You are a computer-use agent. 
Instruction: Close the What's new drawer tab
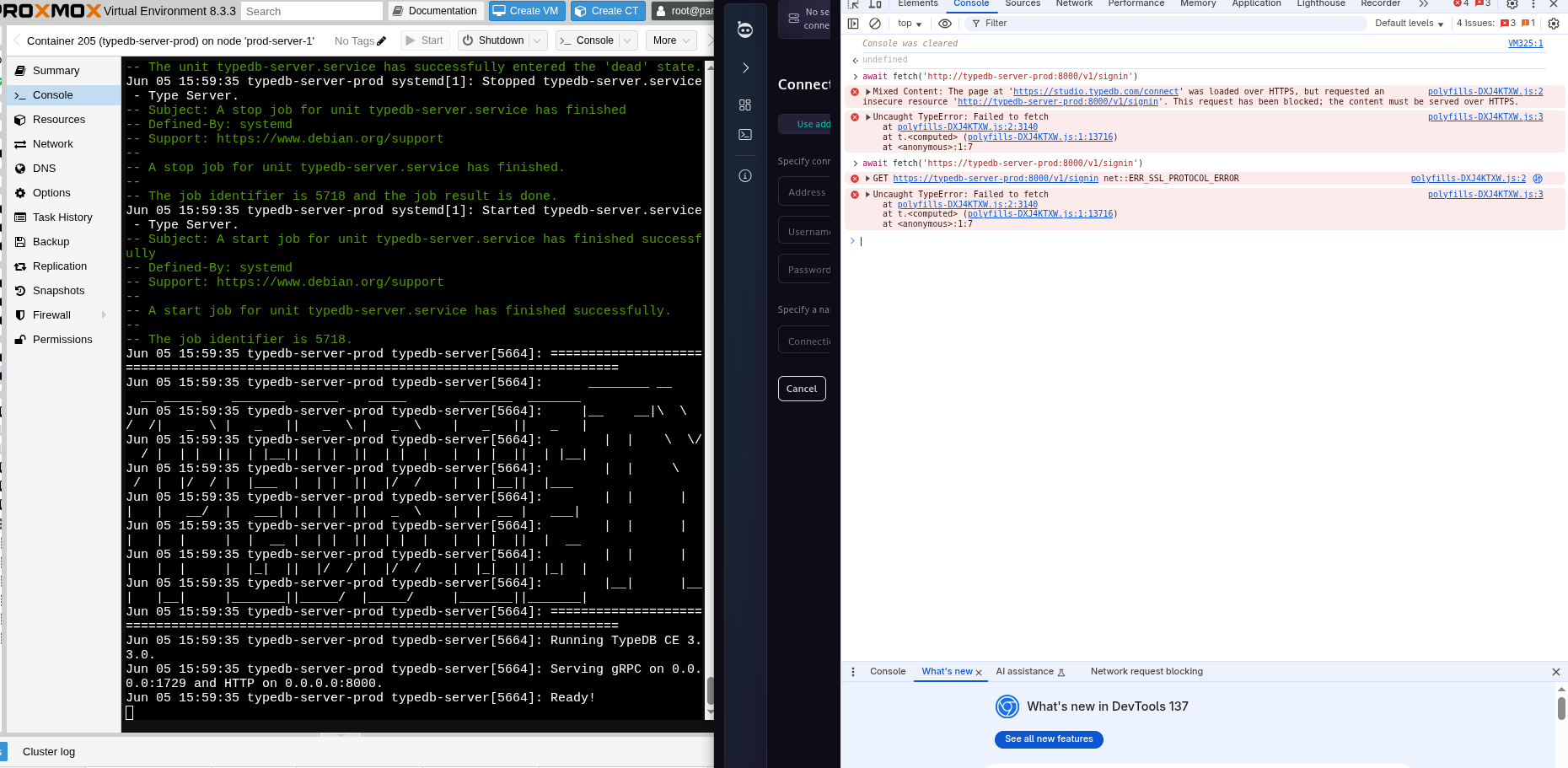pyautogui.click(x=979, y=673)
